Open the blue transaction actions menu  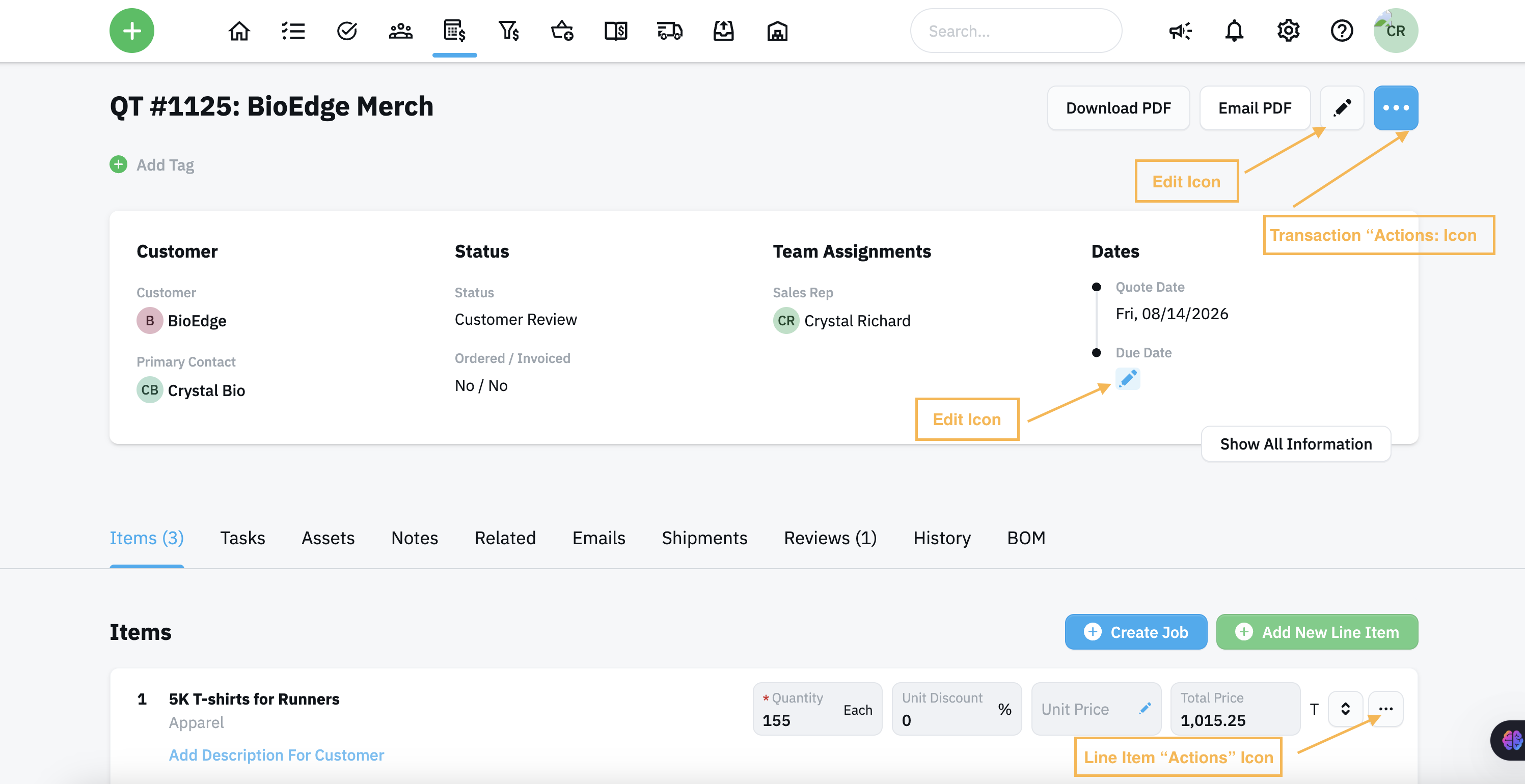click(x=1395, y=108)
